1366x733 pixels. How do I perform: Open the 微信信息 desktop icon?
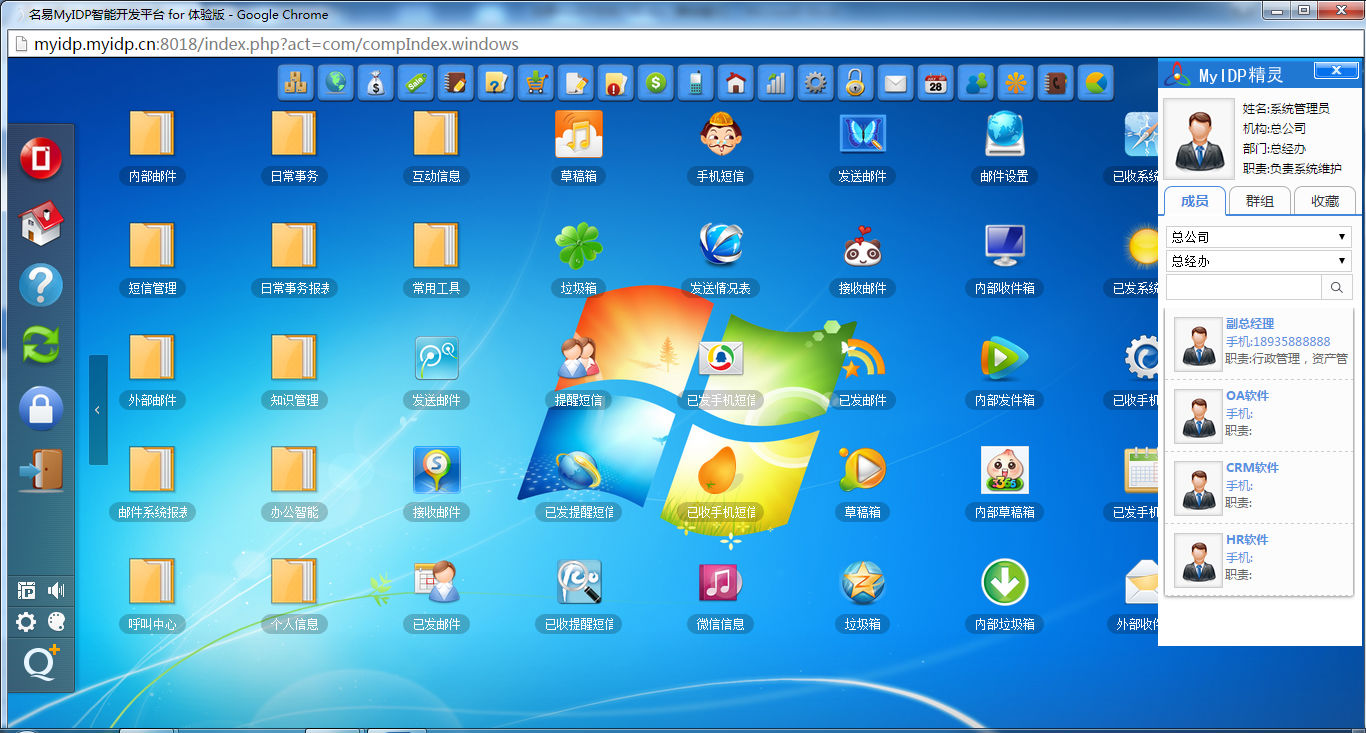pyautogui.click(x=720, y=582)
